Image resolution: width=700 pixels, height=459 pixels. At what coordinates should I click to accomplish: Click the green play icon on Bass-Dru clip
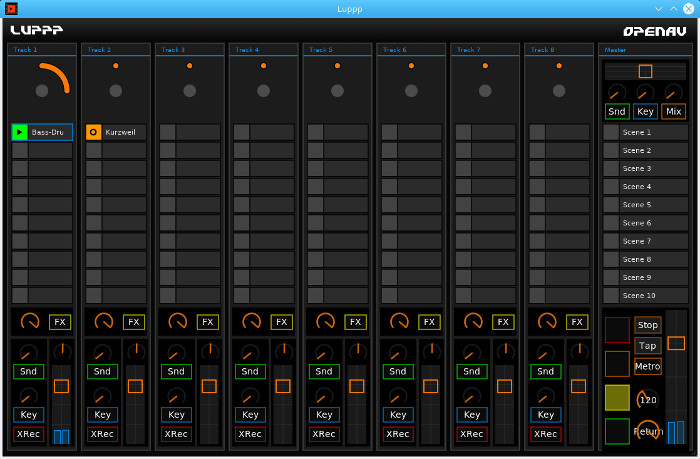(20, 132)
